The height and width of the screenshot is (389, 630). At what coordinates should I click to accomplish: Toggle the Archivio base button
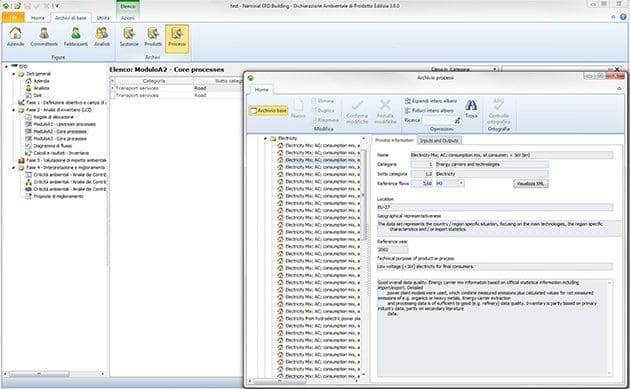pos(268,110)
